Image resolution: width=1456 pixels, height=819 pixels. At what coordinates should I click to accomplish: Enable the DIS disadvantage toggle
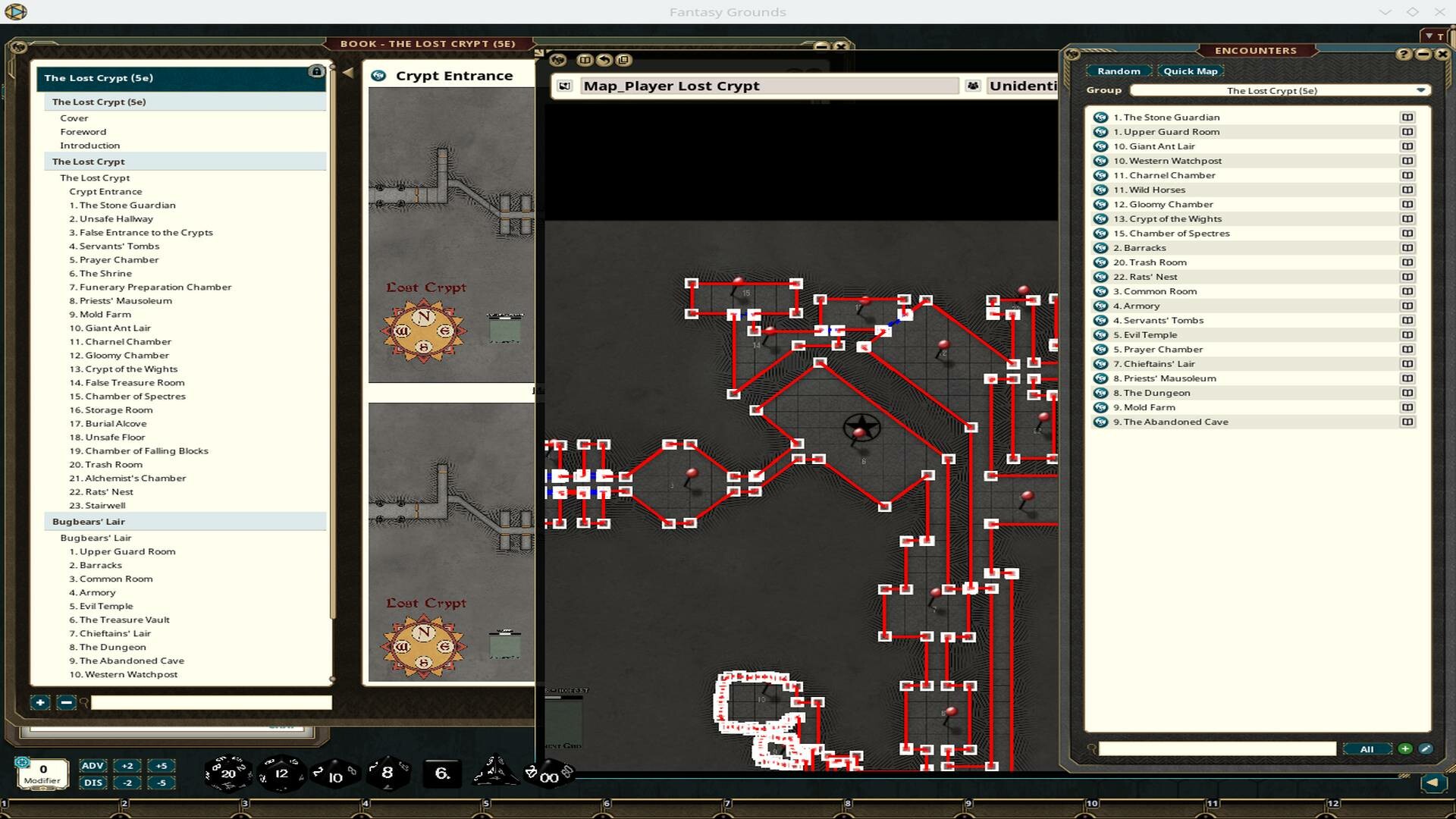[93, 783]
